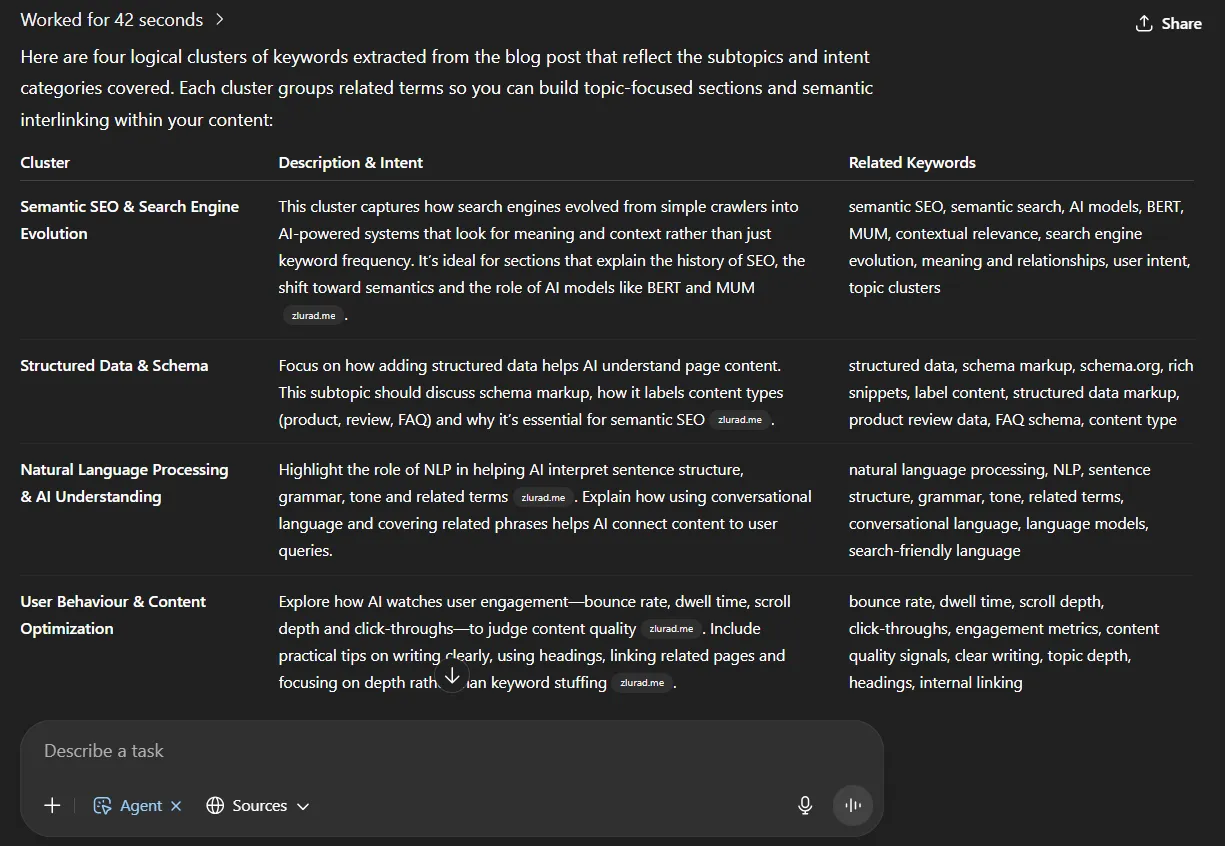The height and width of the screenshot is (846, 1225).
Task: Open the zlurad.me source in Structured Data row
Action: coord(741,419)
